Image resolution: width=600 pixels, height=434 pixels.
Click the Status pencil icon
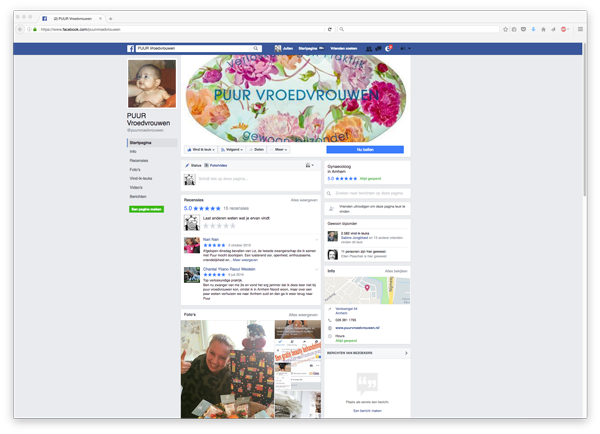tap(187, 165)
